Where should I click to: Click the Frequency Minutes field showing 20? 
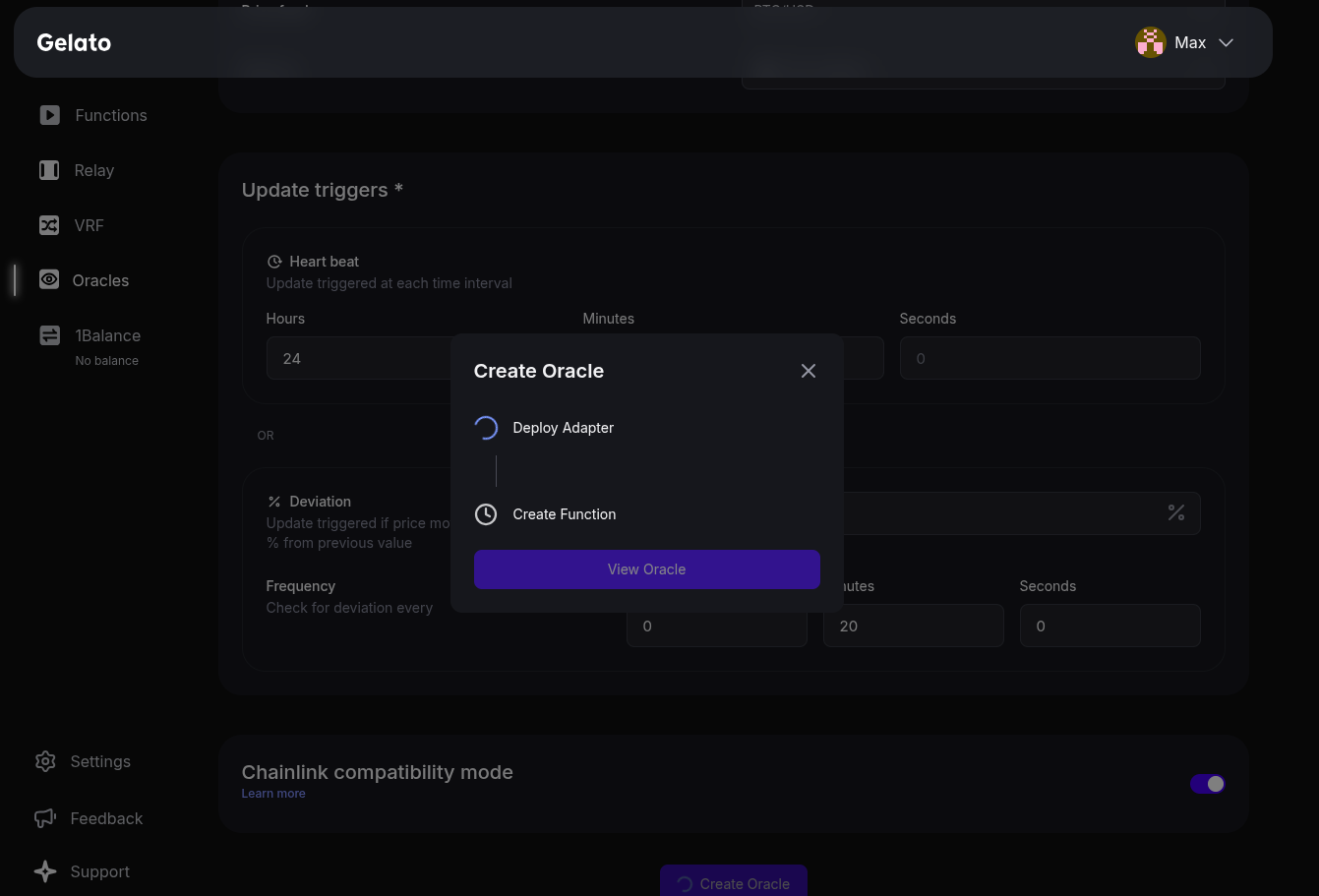pos(914,626)
